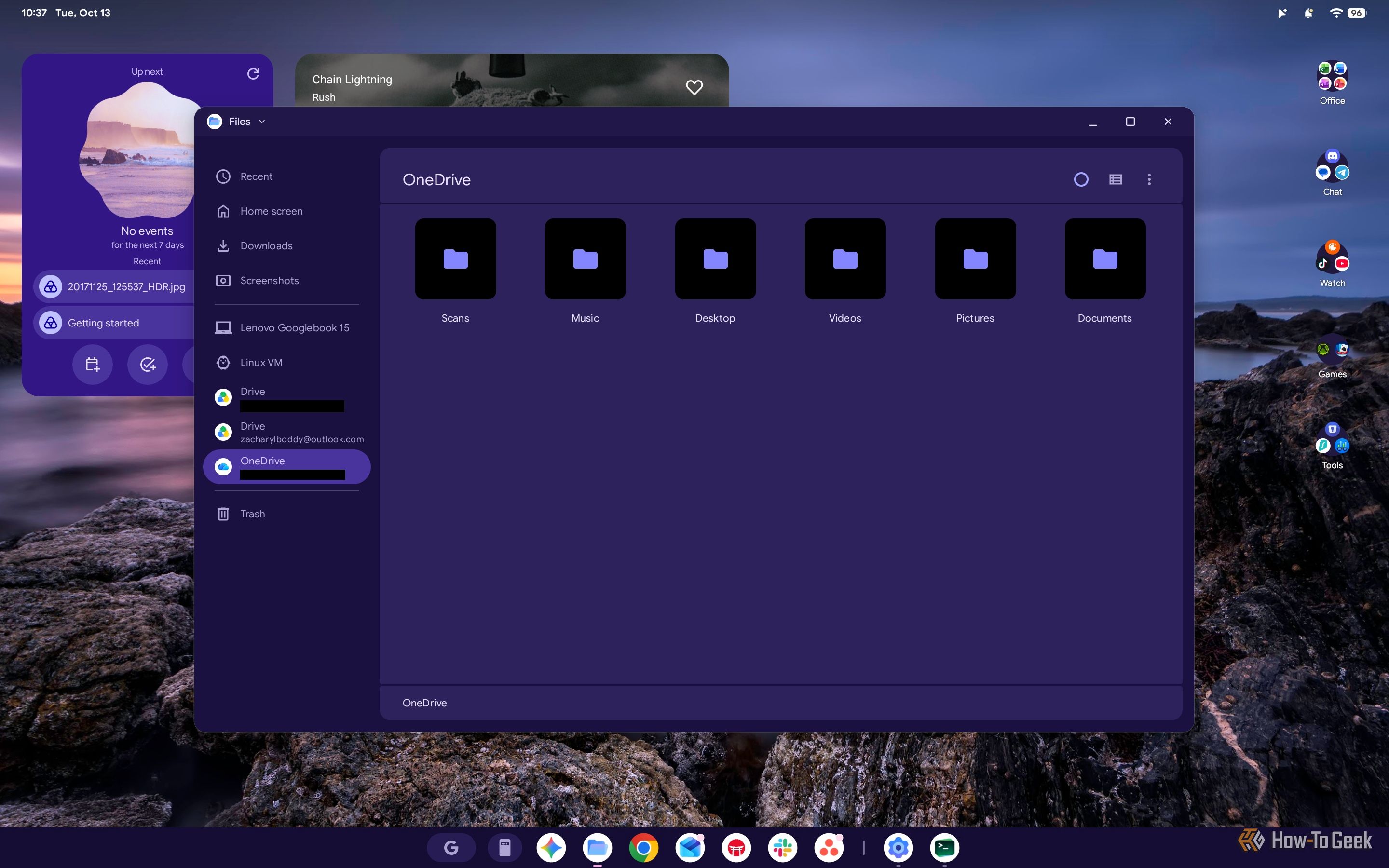Open the Pictures folder
The image size is (1389, 868).
pyautogui.click(x=975, y=271)
